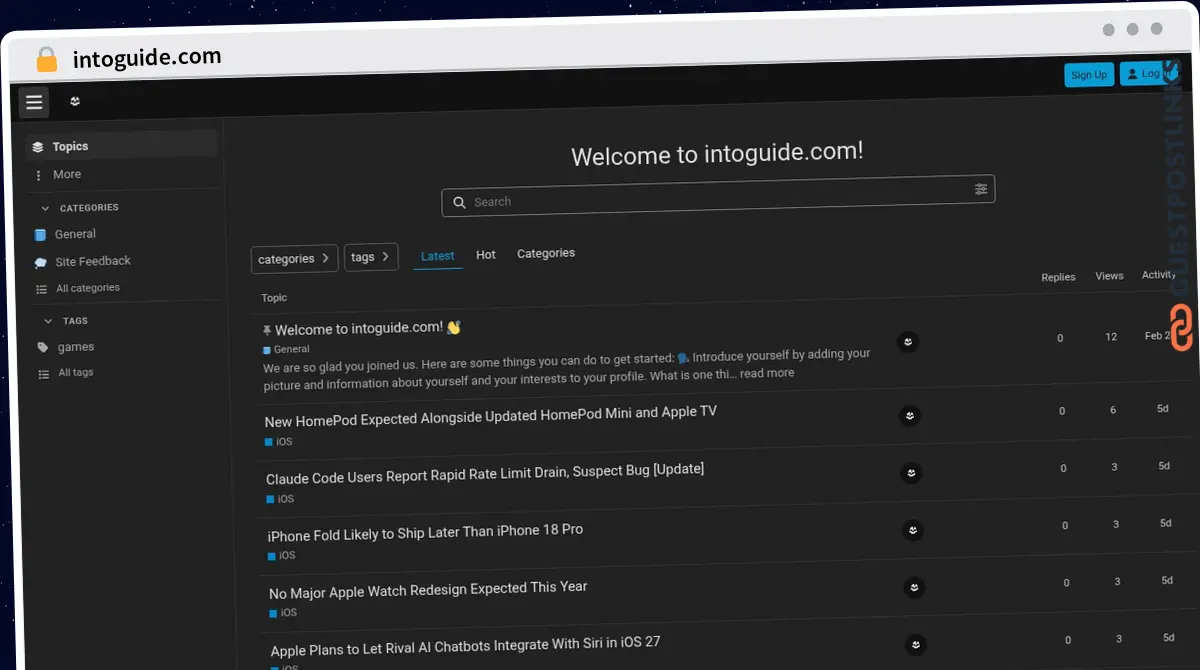
Task: Open New HomePod Expected topic
Action: point(490,416)
